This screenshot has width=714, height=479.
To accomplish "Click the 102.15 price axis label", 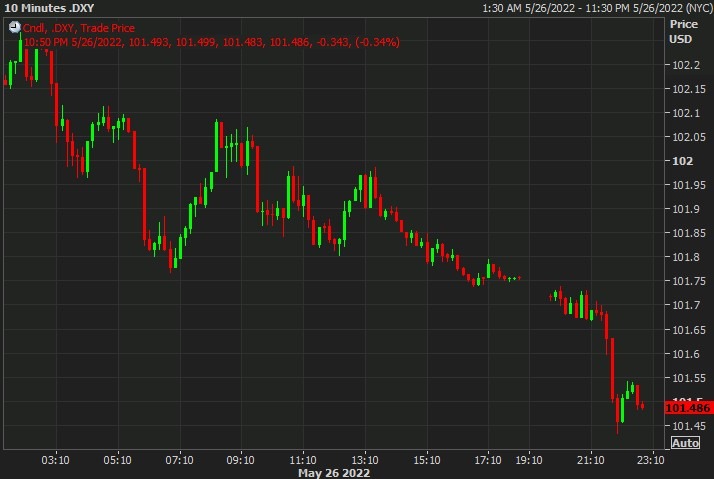I will pyautogui.click(x=689, y=89).
